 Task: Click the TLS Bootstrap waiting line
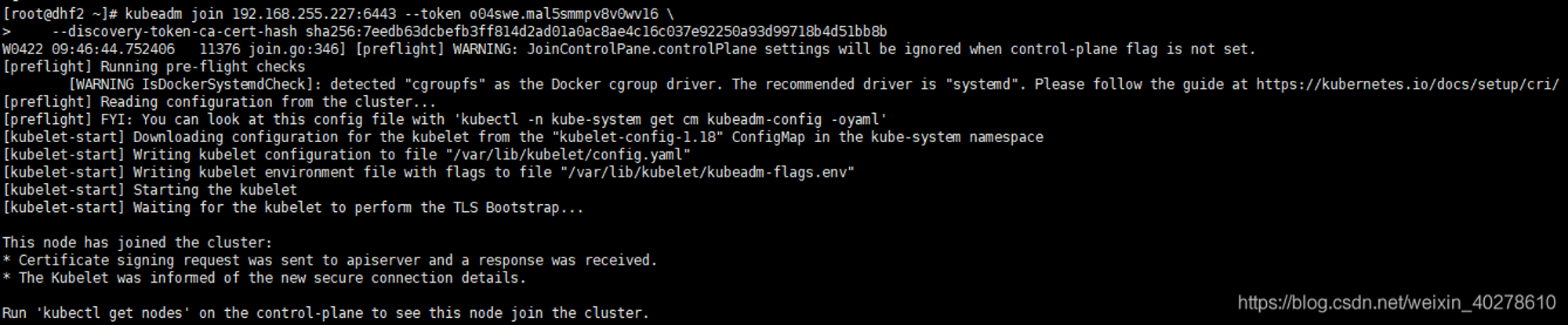pos(293,207)
